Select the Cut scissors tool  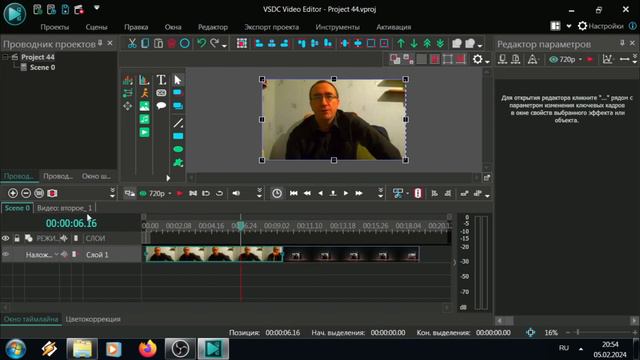[132, 43]
